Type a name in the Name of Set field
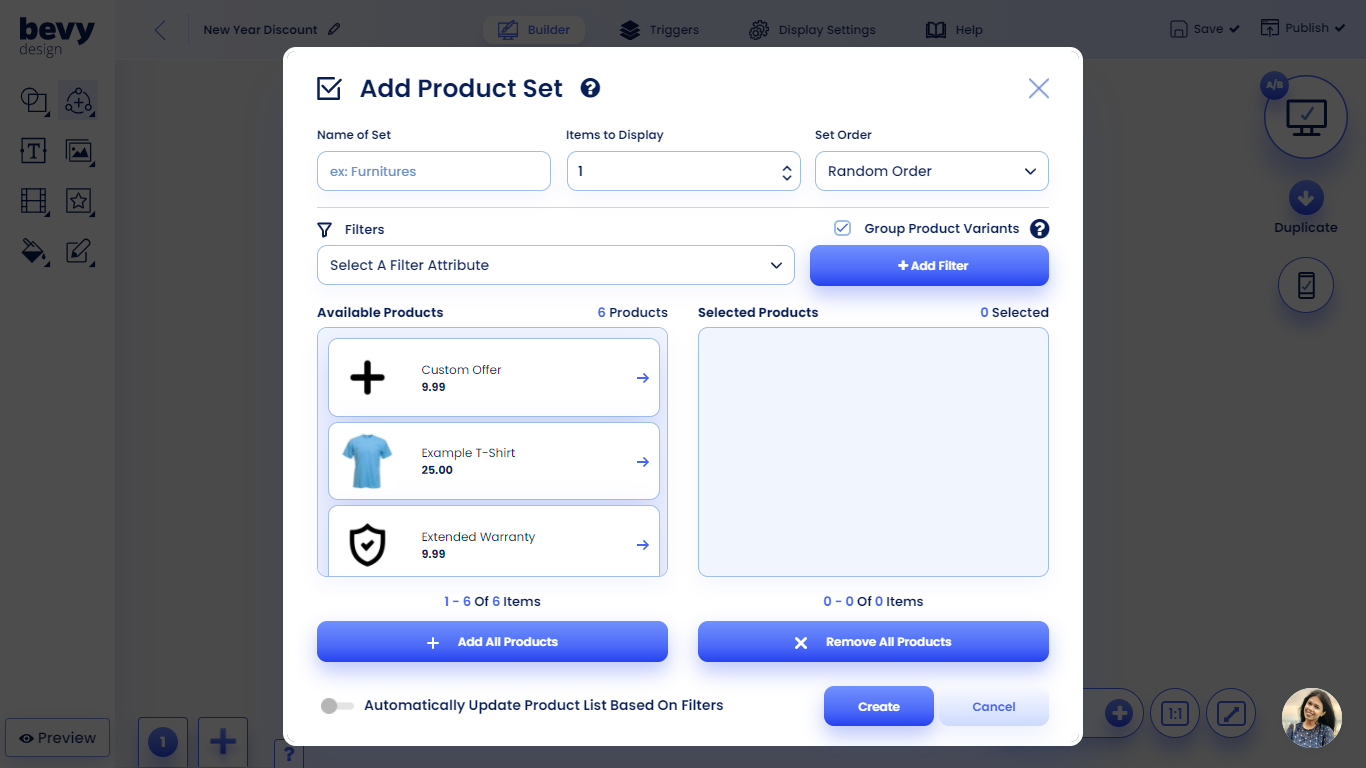The height and width of the screenshot is (768, 1366). tap(433, 171)
